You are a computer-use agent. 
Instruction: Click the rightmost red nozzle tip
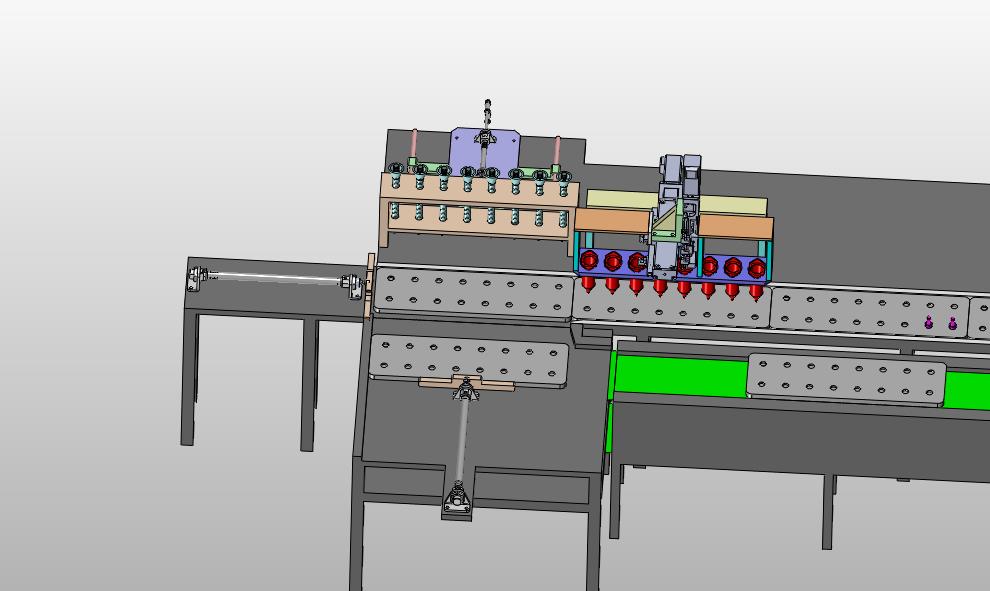click(756, 293)
